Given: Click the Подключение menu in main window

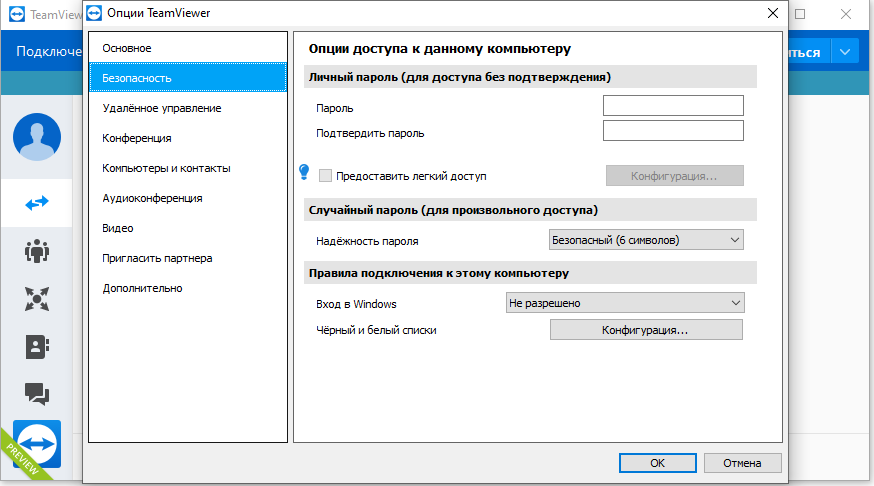Looking at the screenshot, I should click(x=49, y=51).
